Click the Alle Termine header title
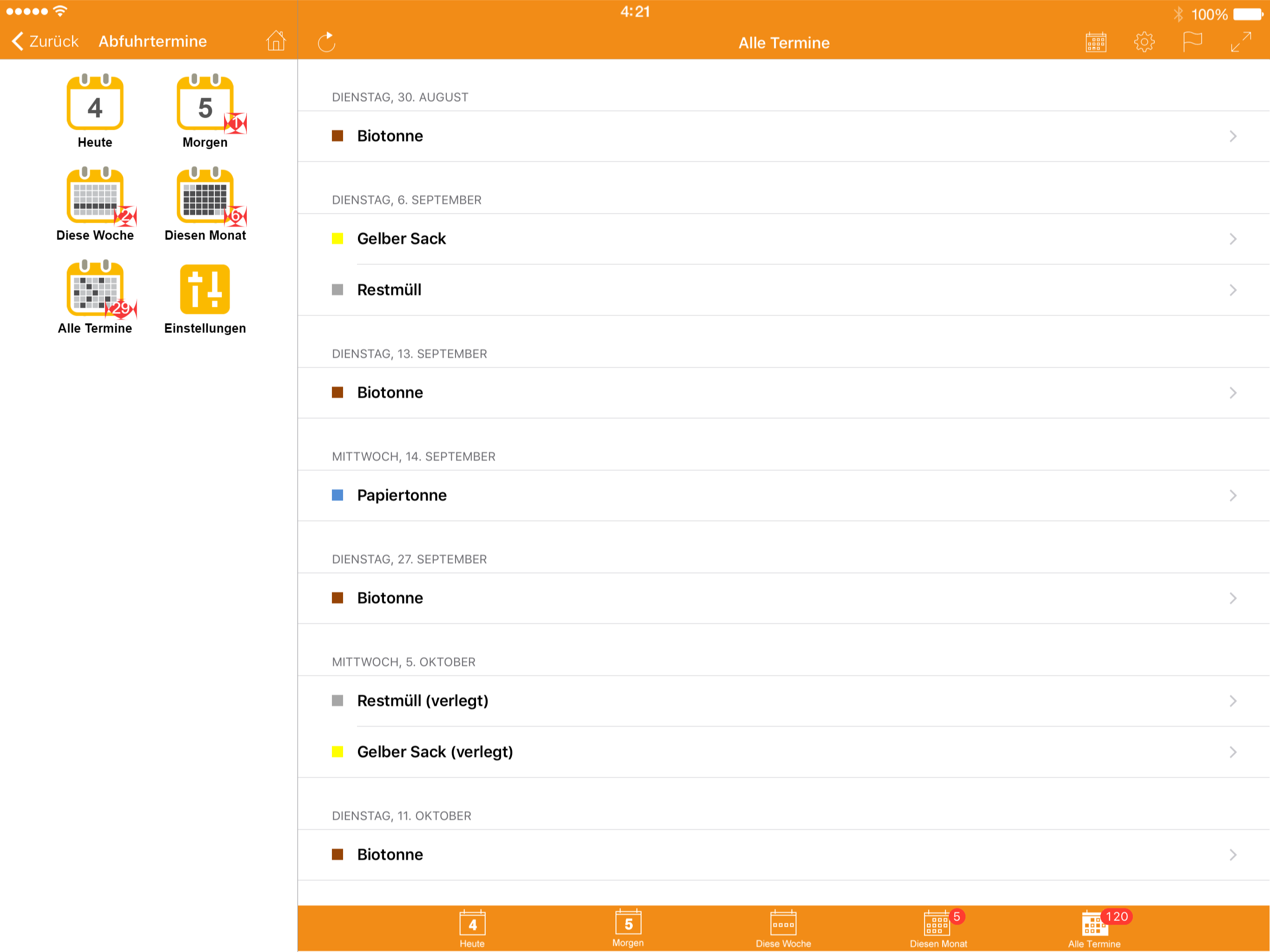This screenshot has height=952, width=1270. pos(784,43)
